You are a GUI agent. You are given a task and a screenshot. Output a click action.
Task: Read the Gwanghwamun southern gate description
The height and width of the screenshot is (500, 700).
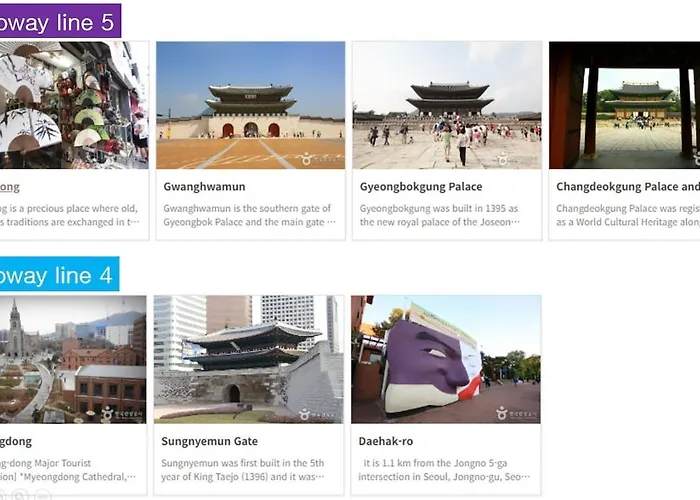[x=250, y=215]
